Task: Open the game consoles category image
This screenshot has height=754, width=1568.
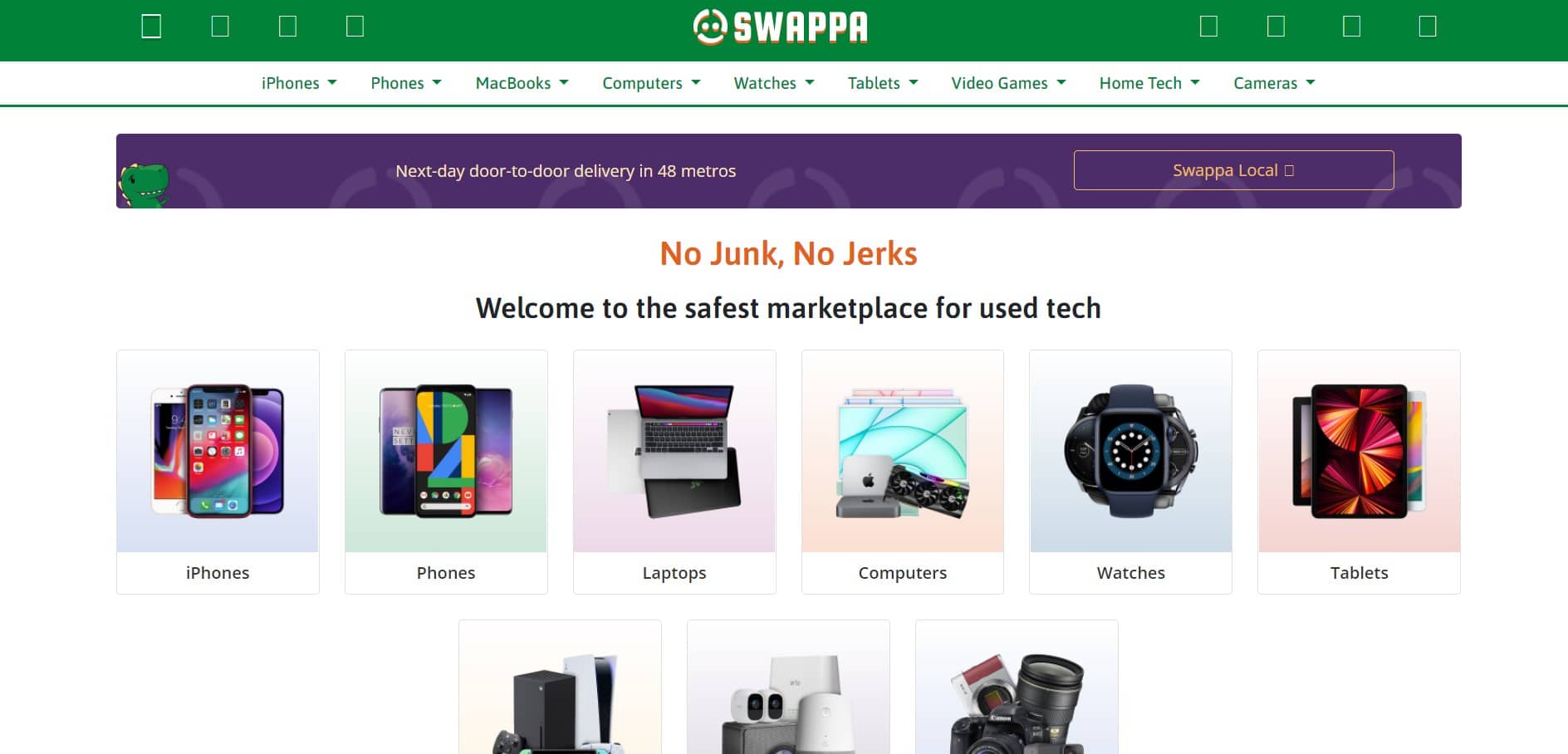Action: click(x=560, y=688)
